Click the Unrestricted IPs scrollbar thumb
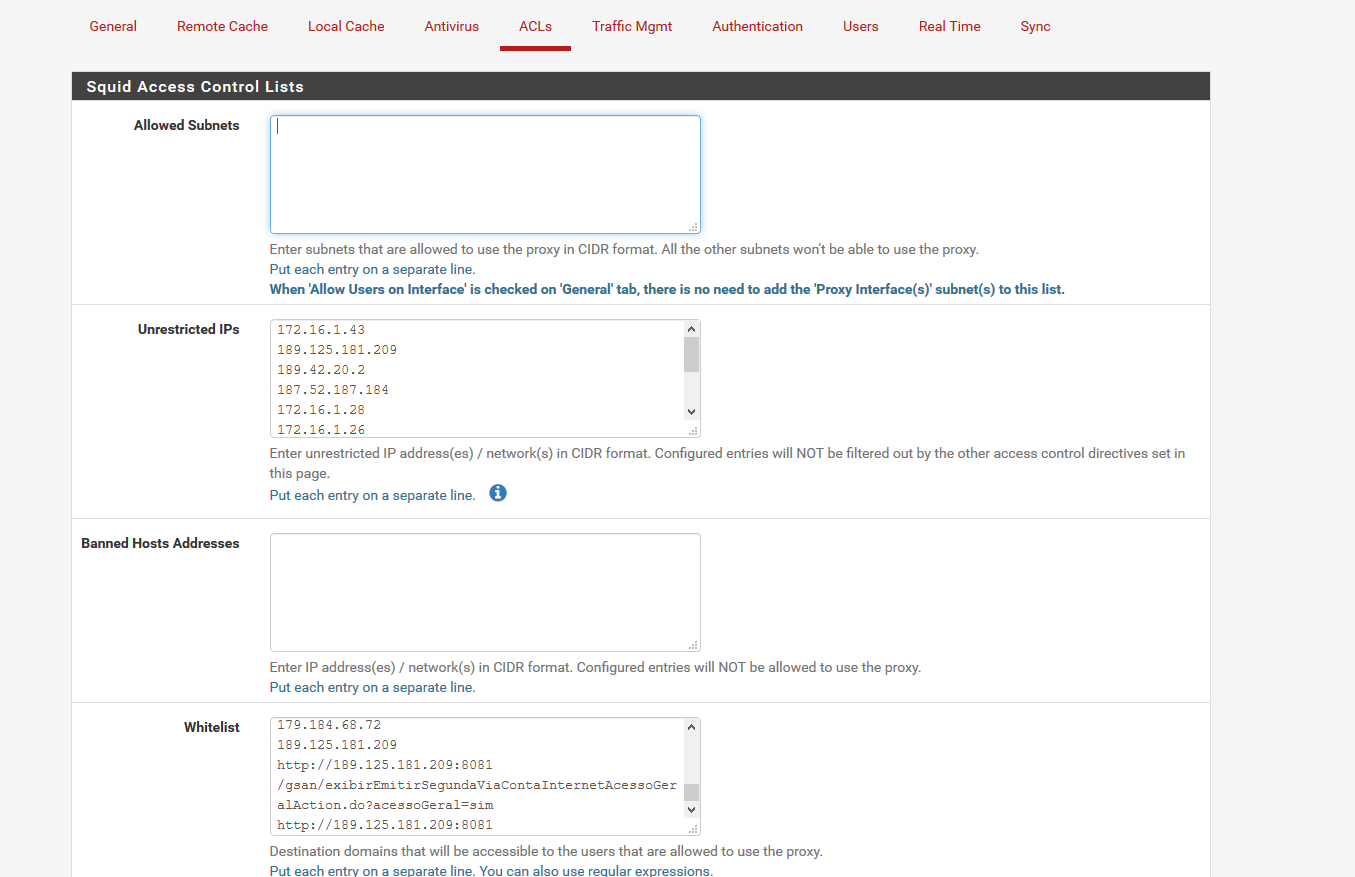The width and height of the screenshot is (1355, 877). click(691, 355)
